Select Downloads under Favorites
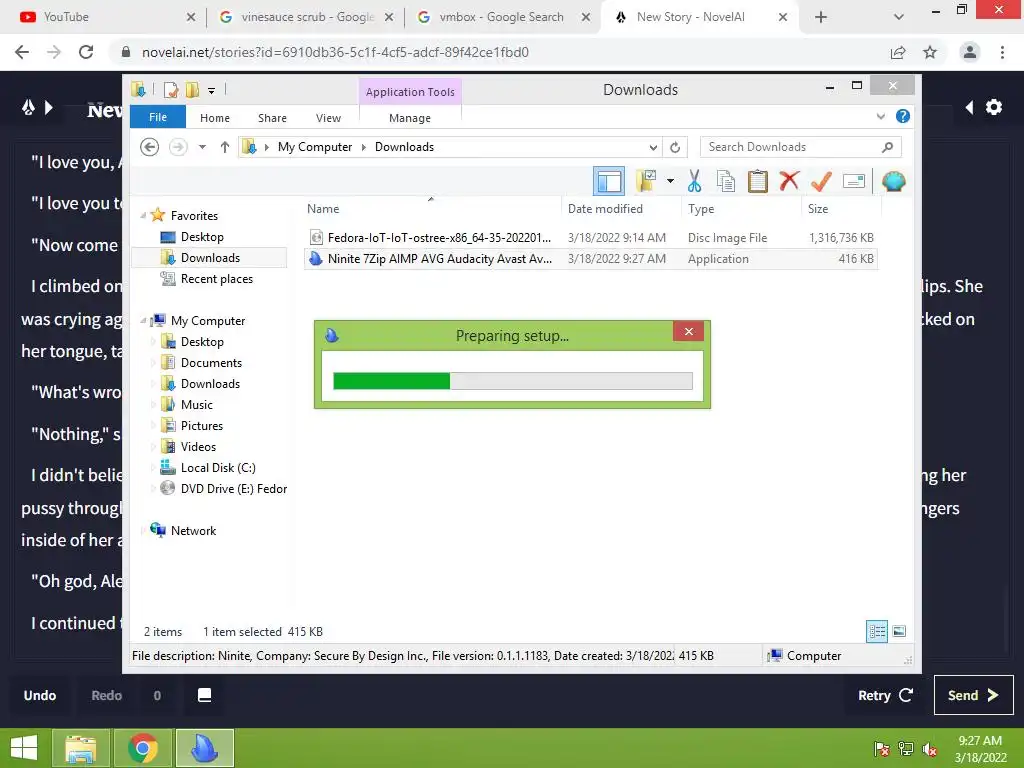Viewport: 1024px width, 768px height. 210,258
